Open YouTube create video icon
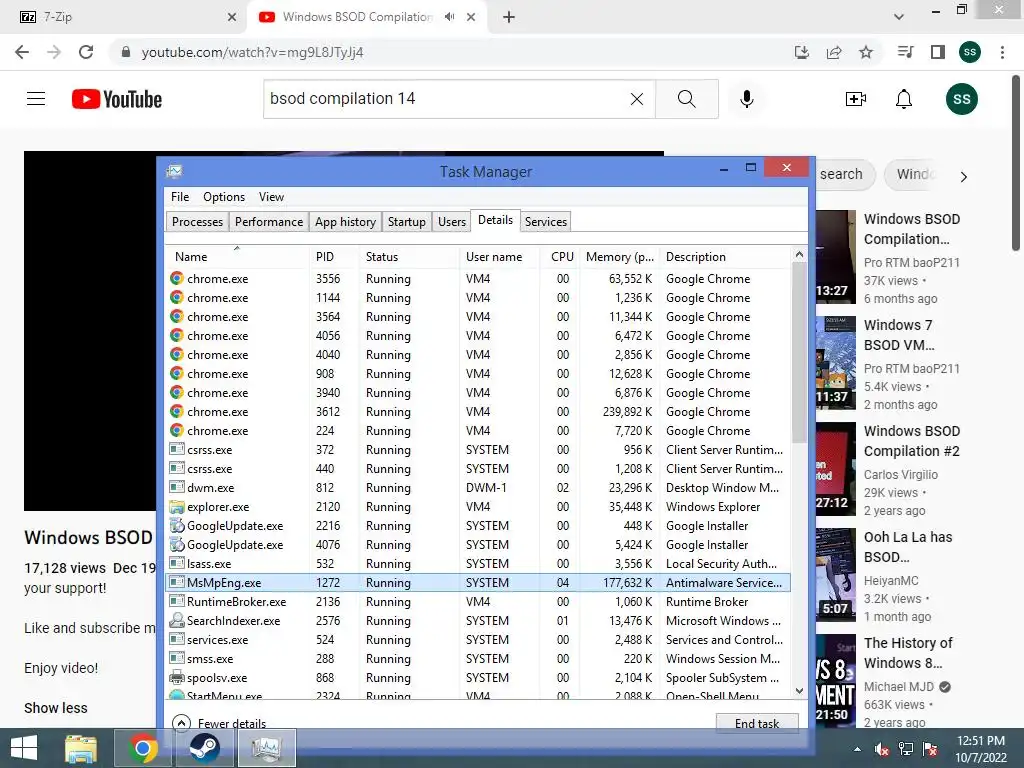This screenshot has width=1024, height=768. [x=856, y=99]
